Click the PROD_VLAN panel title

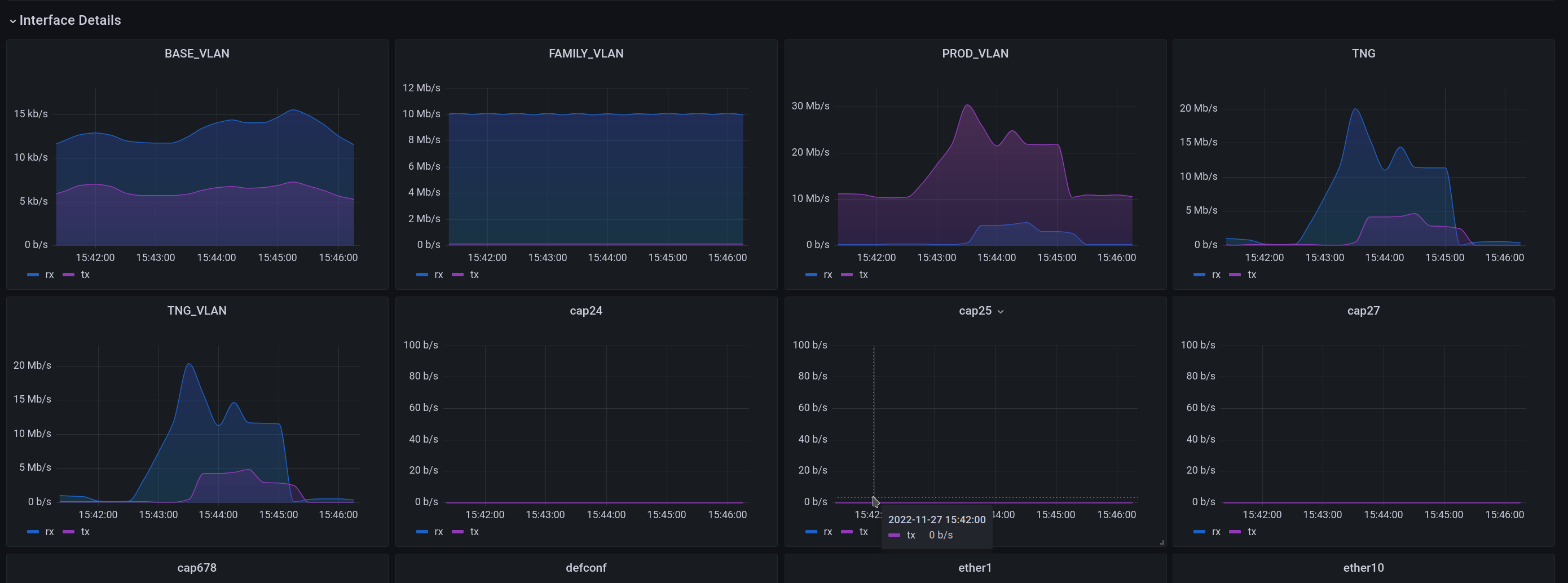point(975,54)
